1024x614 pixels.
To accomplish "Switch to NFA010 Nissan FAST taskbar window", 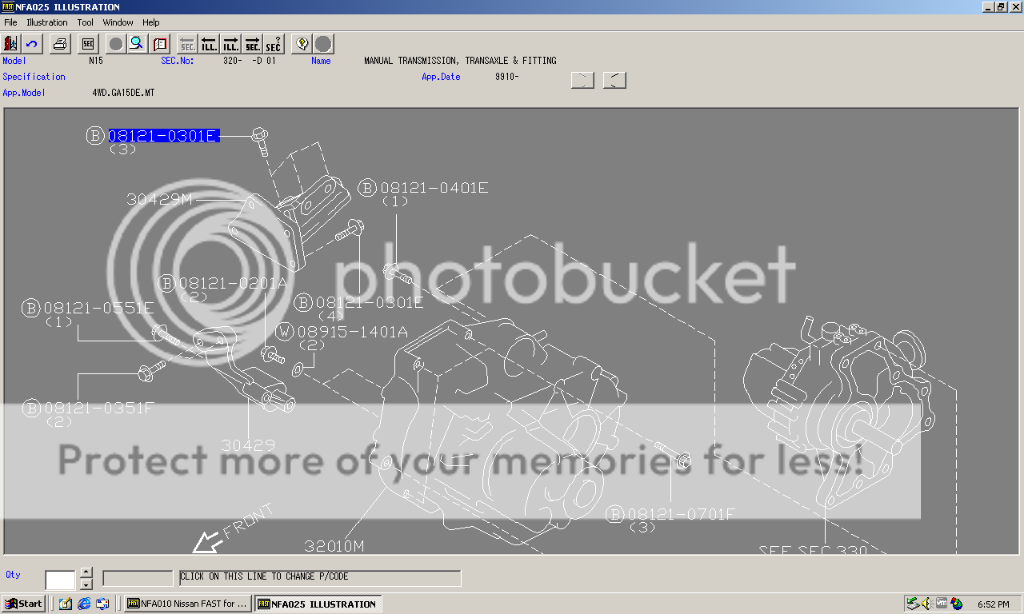I will click(187, 604).
